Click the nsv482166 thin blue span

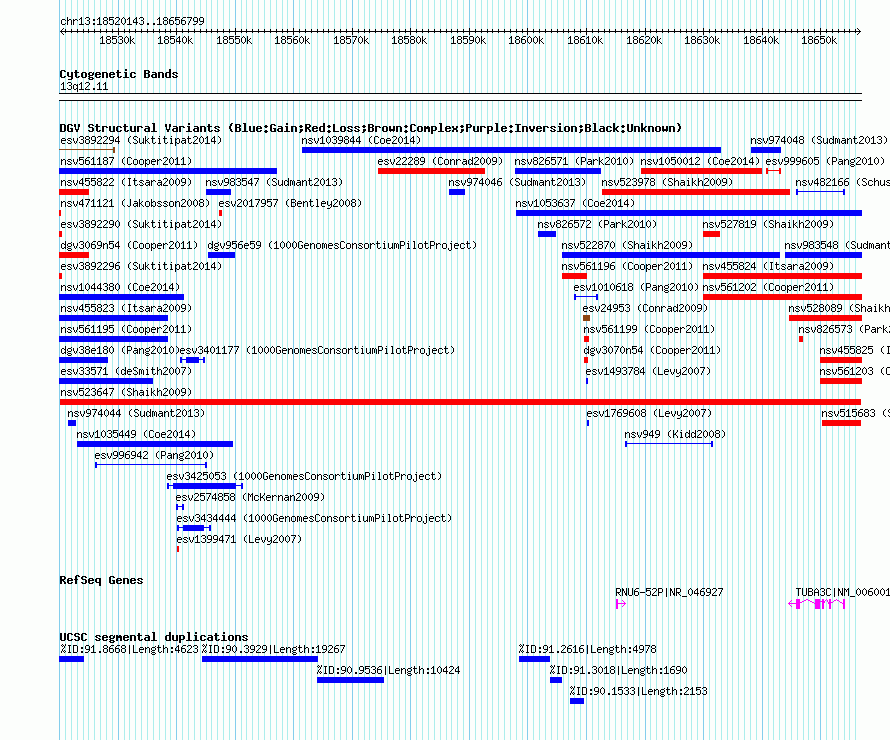[820, 192]
